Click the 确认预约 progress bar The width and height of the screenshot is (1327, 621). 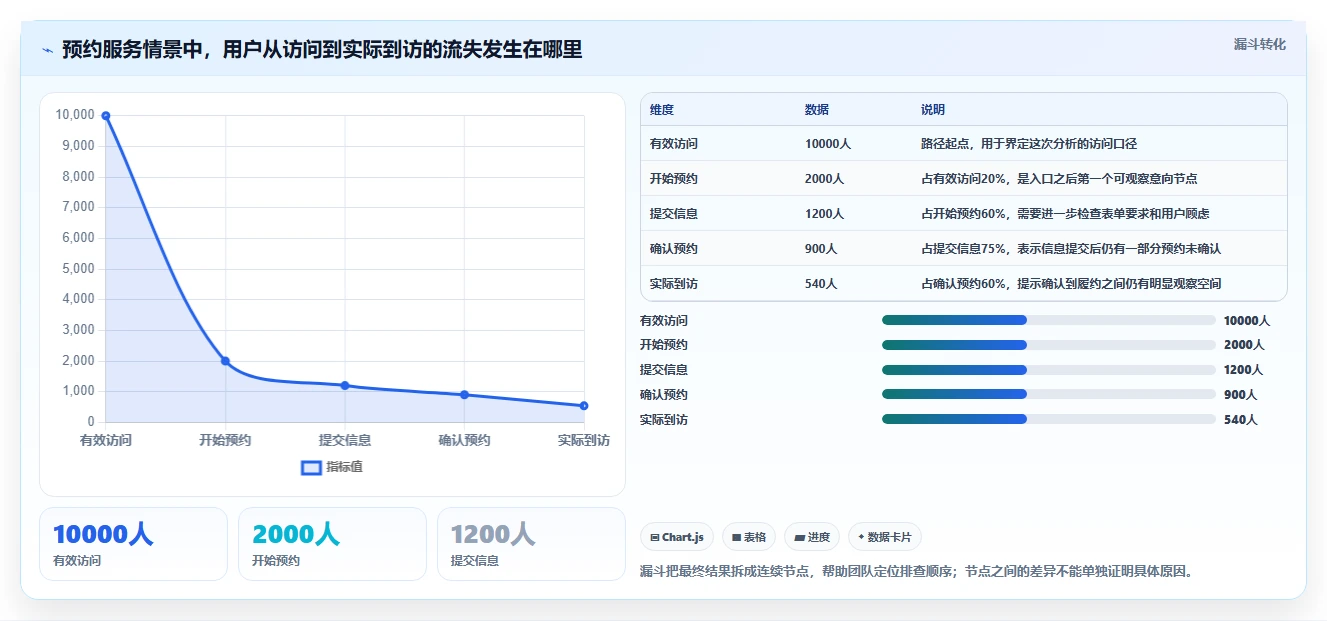pos(1049,395)
